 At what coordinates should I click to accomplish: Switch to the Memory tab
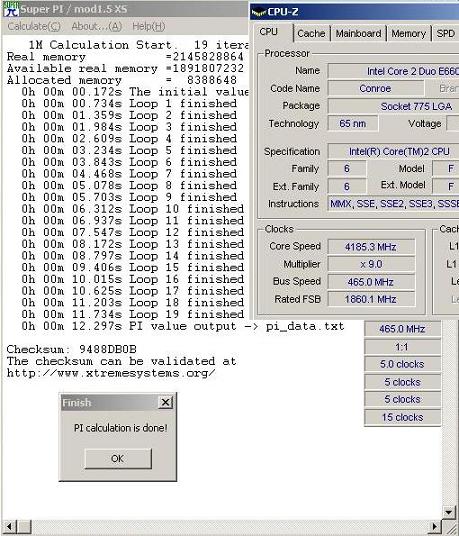[408, 34]
